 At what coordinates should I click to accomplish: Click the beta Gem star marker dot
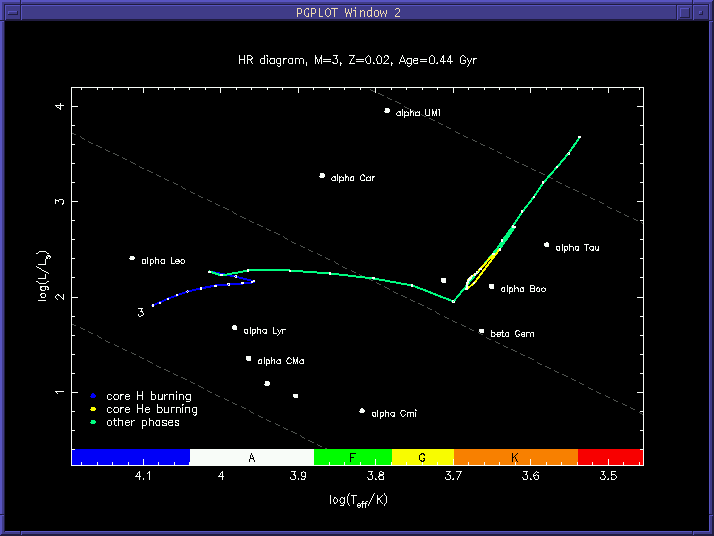pos(481,332)
